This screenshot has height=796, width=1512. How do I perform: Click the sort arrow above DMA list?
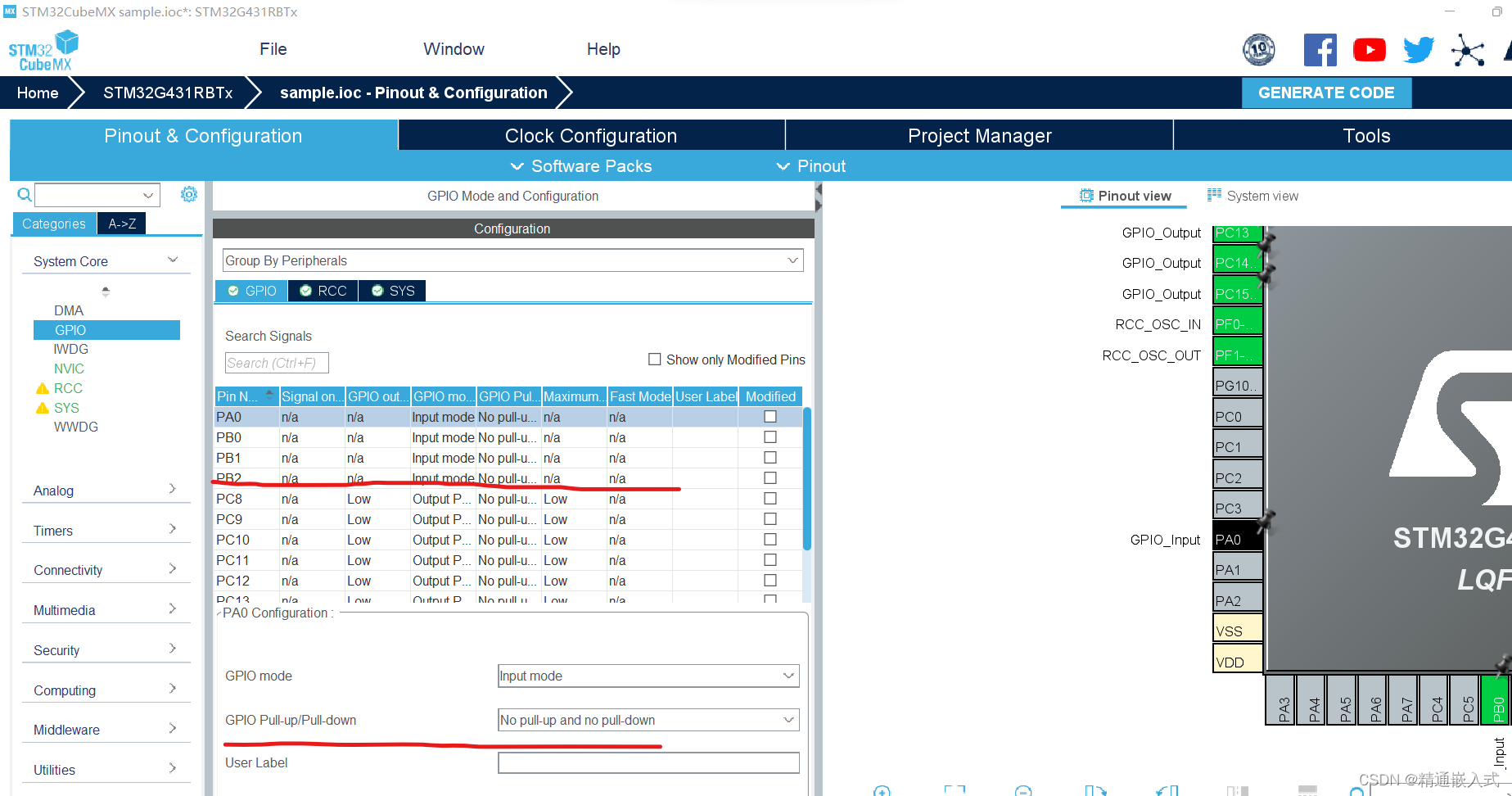106,291
